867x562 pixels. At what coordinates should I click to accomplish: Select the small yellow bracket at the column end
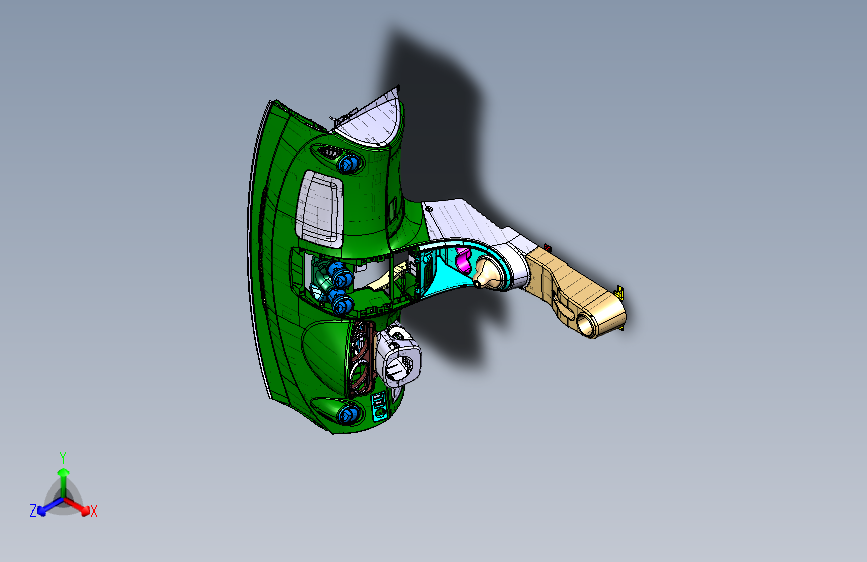(620, 293)
